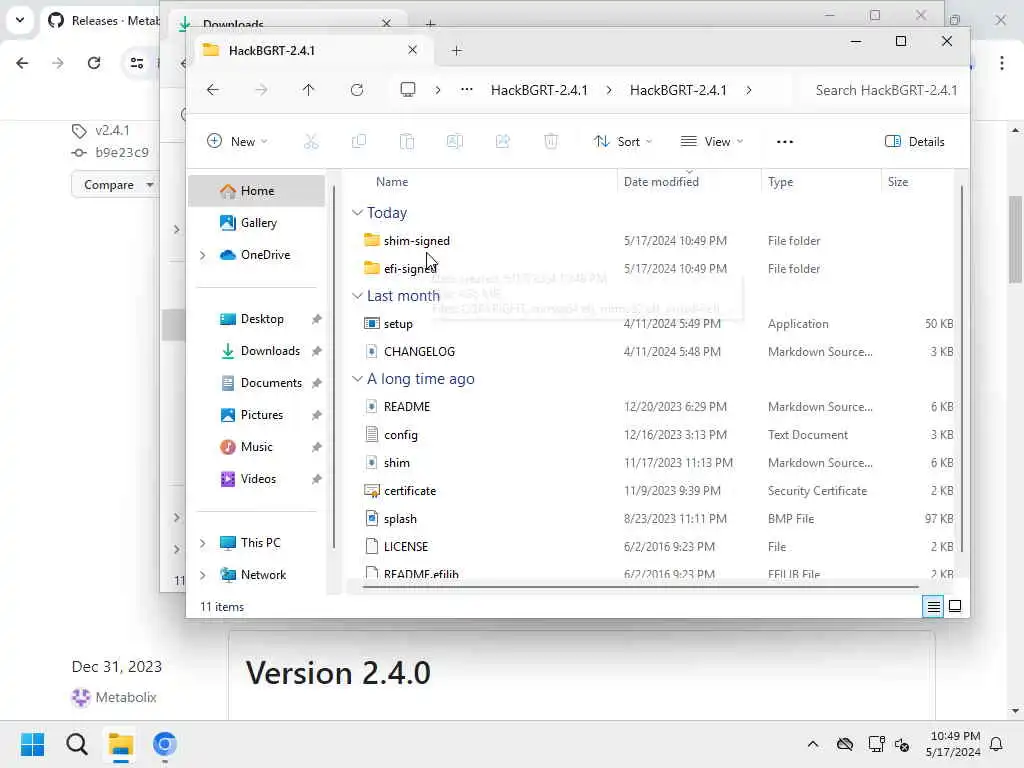Open the See more ellipsis menu
Screen dimensions: 1024x768
coord(785,142)
